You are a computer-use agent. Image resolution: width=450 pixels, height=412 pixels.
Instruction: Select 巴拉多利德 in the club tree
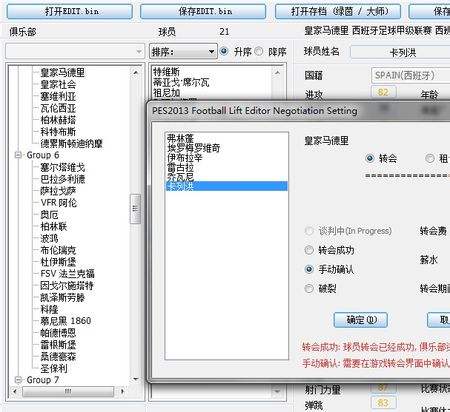pos(63,179)
